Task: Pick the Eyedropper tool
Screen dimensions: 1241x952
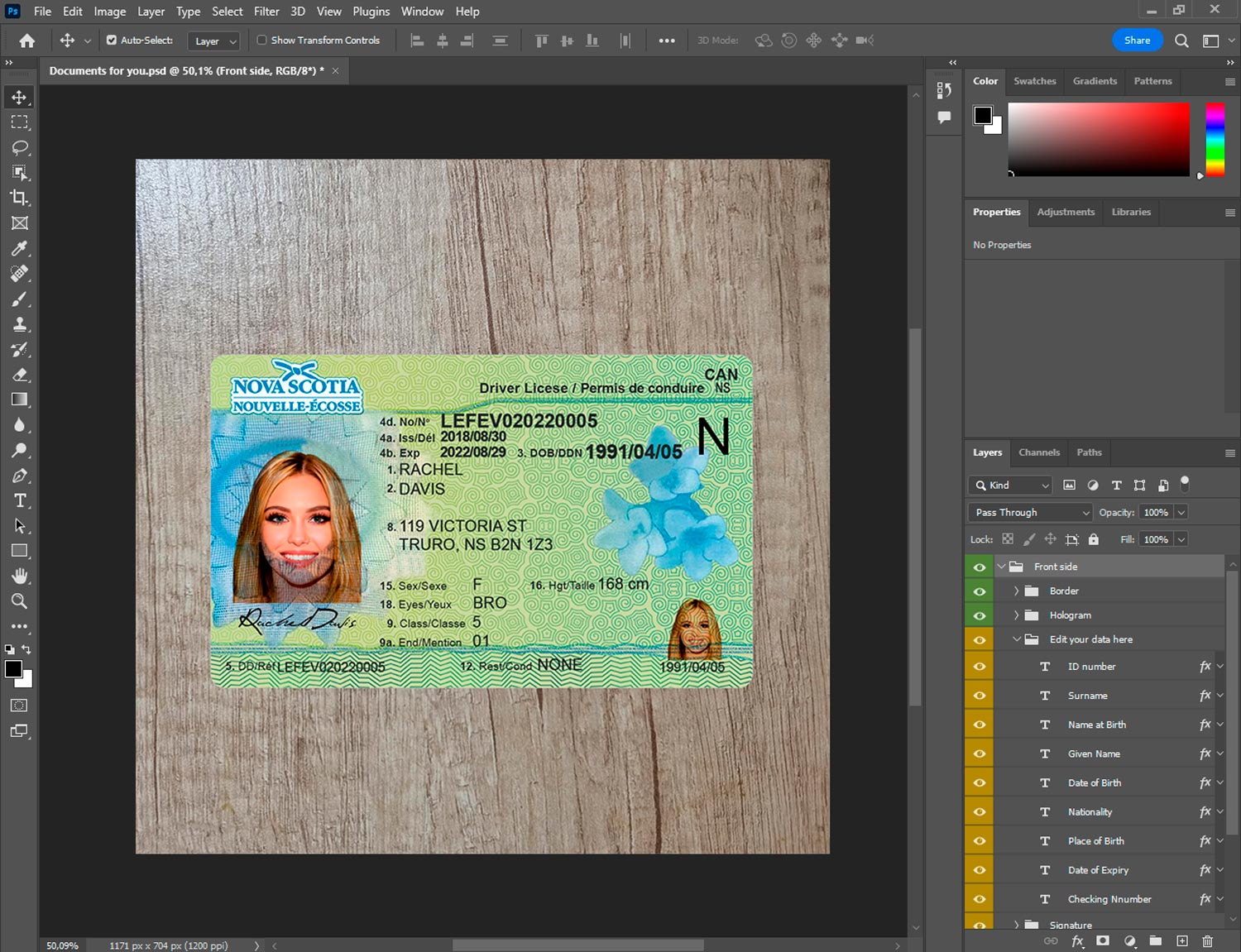Action: [x=20, y=248]
